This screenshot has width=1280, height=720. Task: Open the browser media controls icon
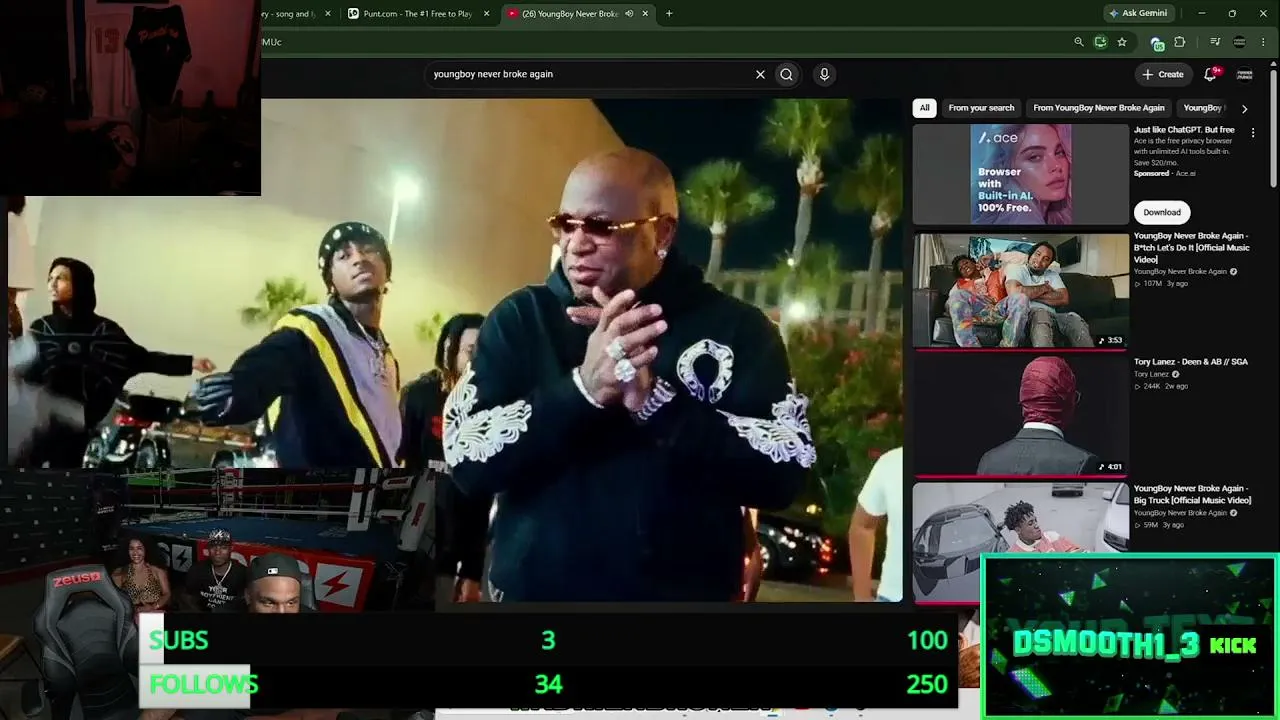pos(1215,42)
